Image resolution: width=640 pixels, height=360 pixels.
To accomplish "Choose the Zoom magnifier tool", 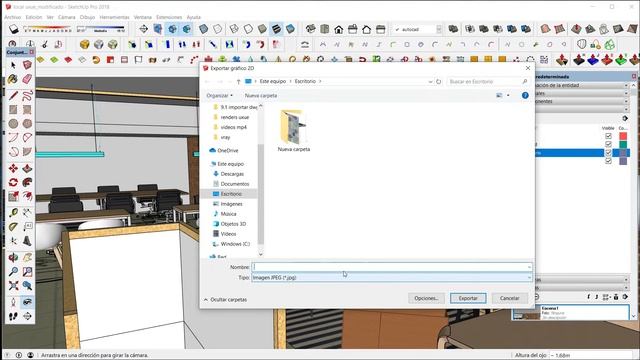I will 13,271.
